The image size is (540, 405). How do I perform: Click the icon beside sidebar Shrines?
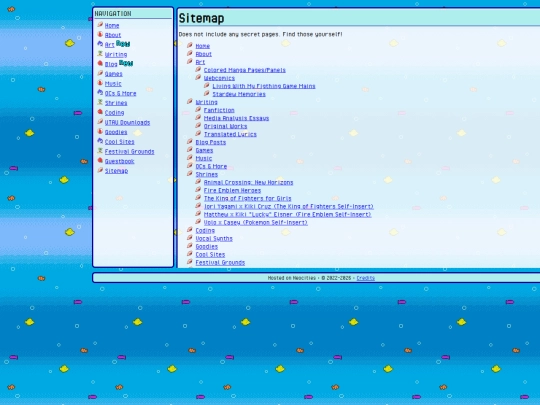pyautogui.click(x=100, y=102)
